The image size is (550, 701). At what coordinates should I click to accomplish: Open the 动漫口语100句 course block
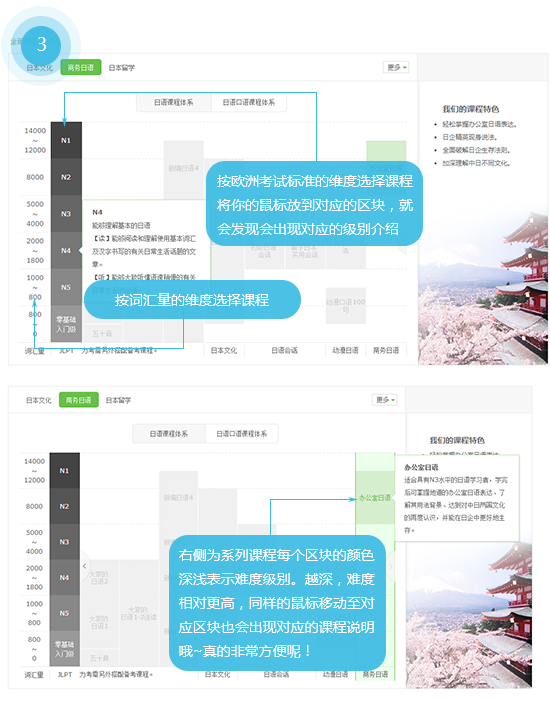click(x=346, y=305)
